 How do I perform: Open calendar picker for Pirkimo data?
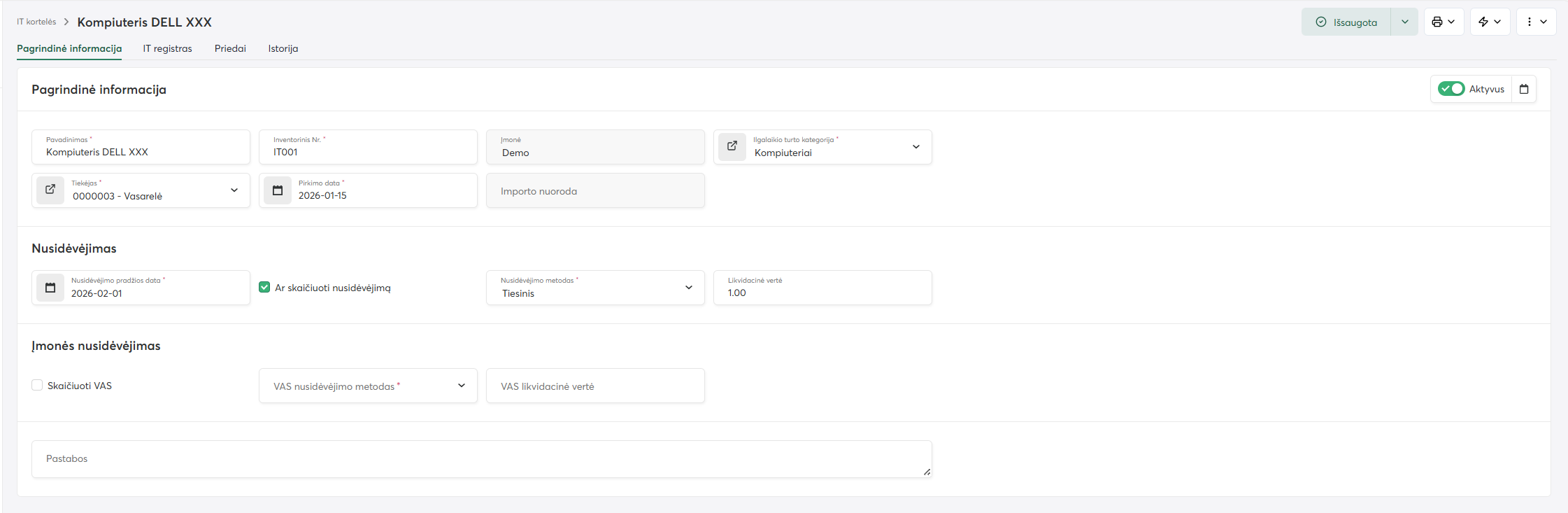(278, 190)
